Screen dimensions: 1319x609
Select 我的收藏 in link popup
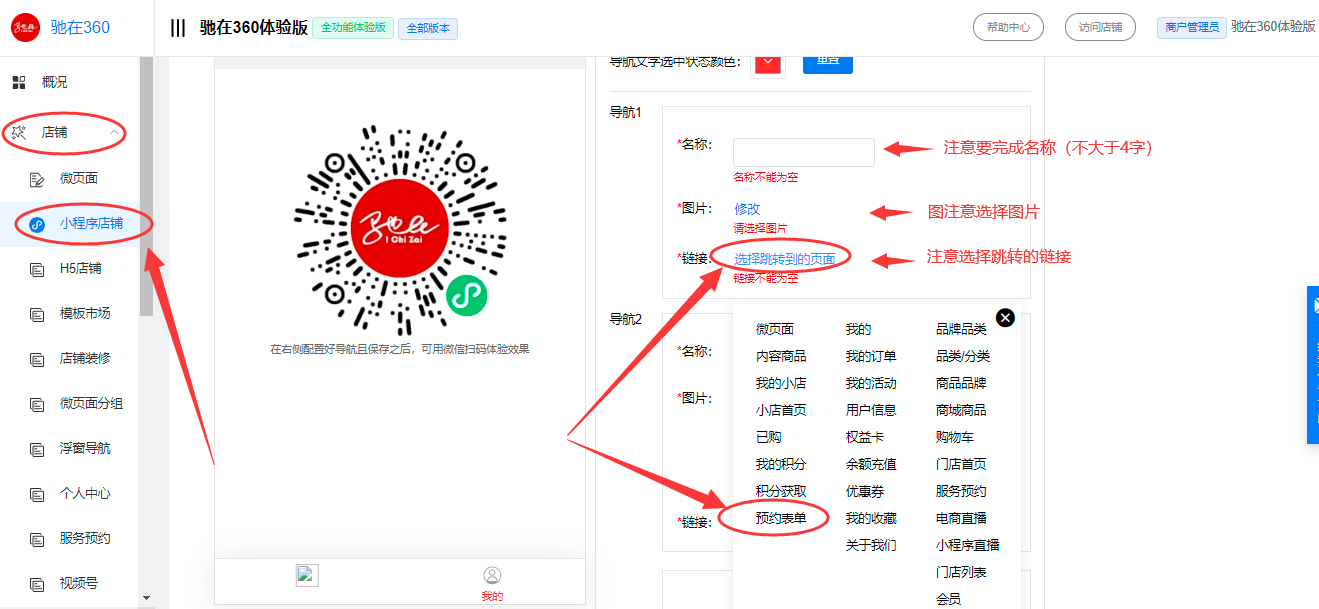pos(871,518)
